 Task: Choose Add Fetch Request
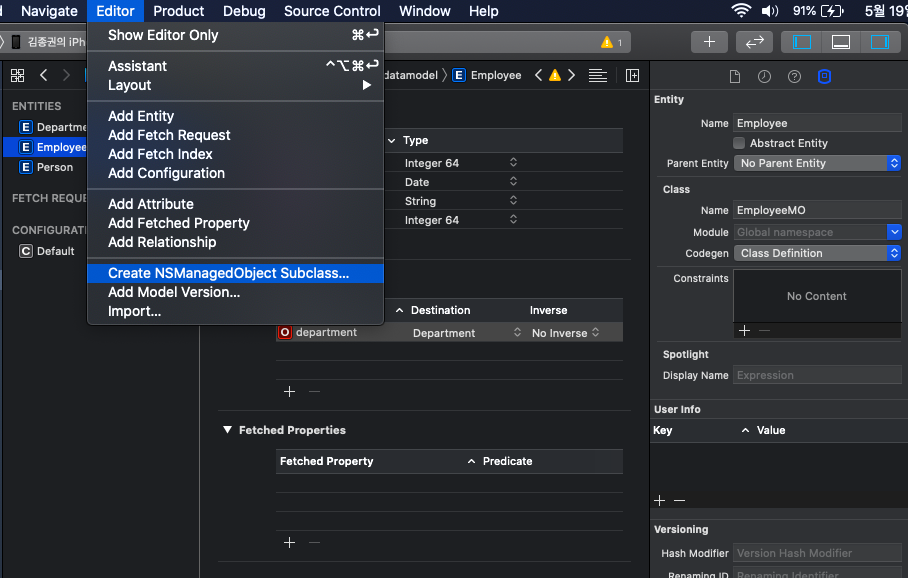tap(235, 135)
